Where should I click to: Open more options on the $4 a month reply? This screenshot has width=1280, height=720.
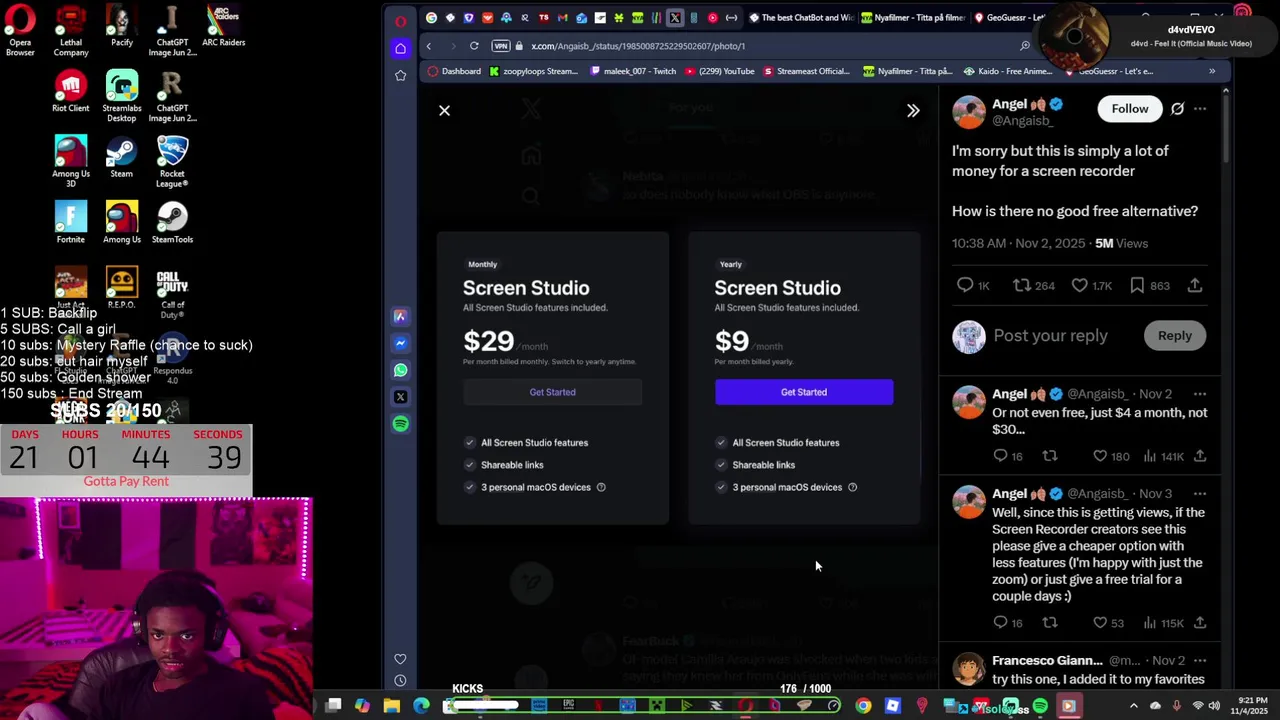[1200, 394]
